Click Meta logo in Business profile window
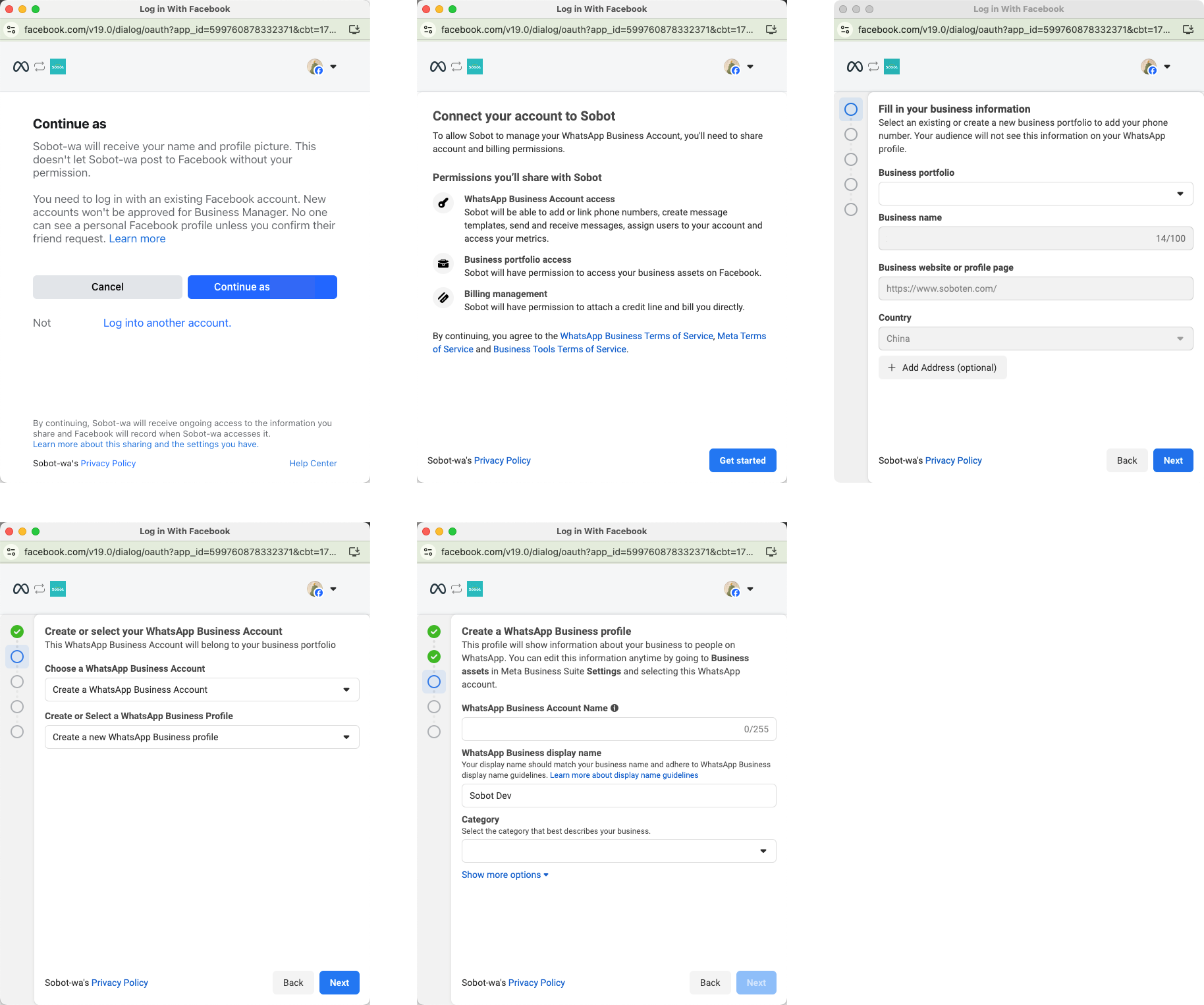The height and width of the screenshot is (1005, 1204). 438,589
